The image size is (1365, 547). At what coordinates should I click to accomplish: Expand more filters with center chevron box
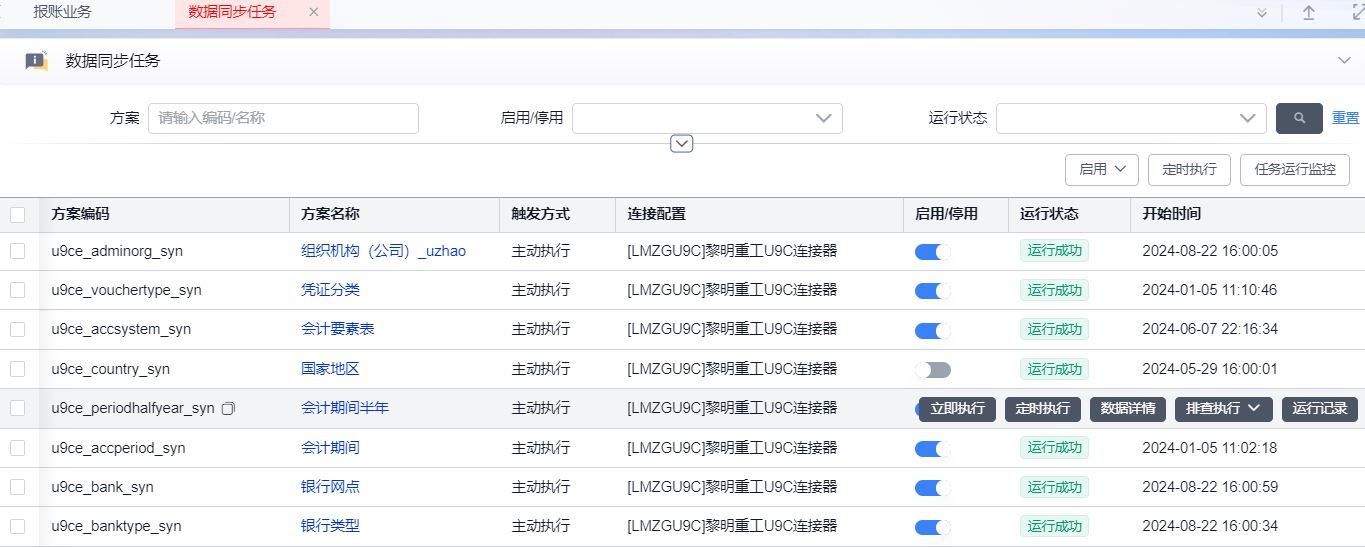point(682,144)
